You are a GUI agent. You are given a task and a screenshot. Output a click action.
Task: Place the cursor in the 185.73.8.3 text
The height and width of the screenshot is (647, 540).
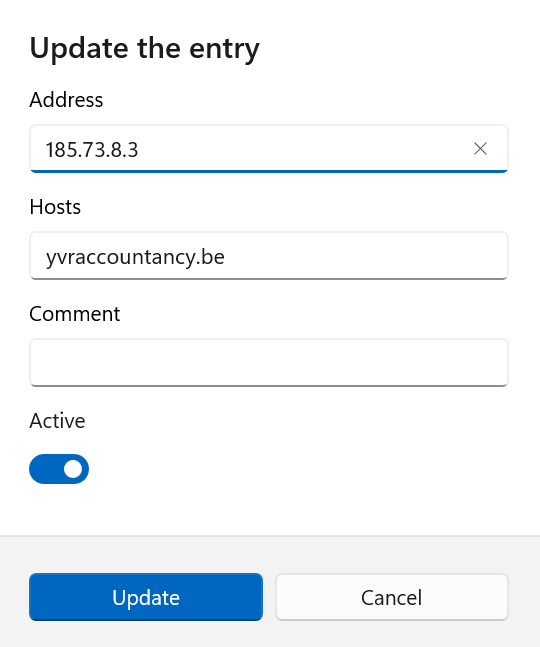[92, 149]
